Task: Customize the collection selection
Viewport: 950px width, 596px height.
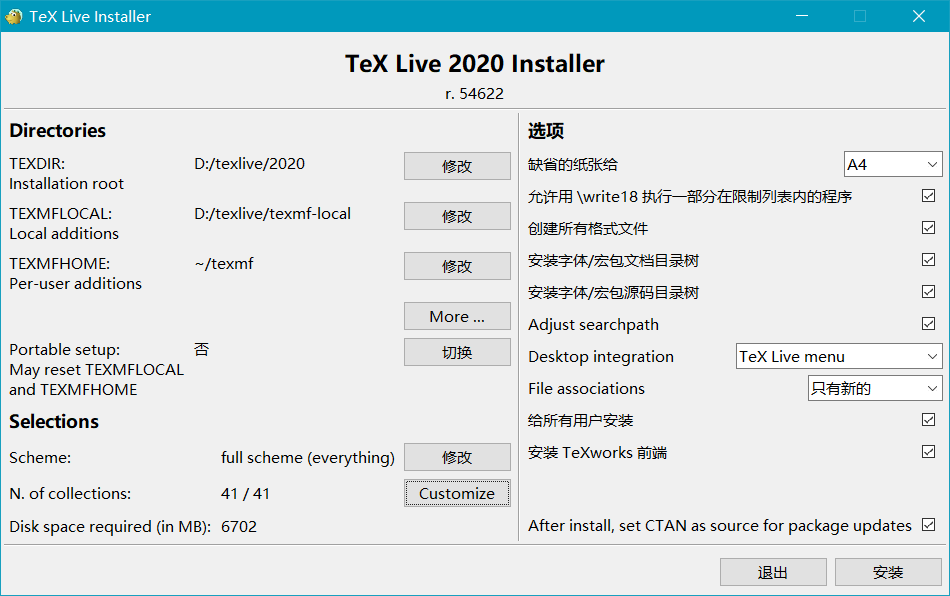Action: pos(457,493)
